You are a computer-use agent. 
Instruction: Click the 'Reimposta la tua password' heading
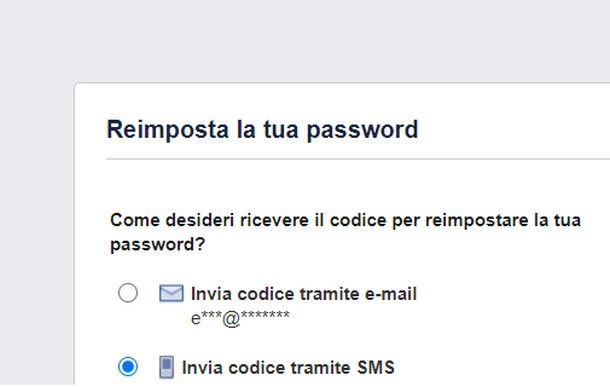pos(262,130)
